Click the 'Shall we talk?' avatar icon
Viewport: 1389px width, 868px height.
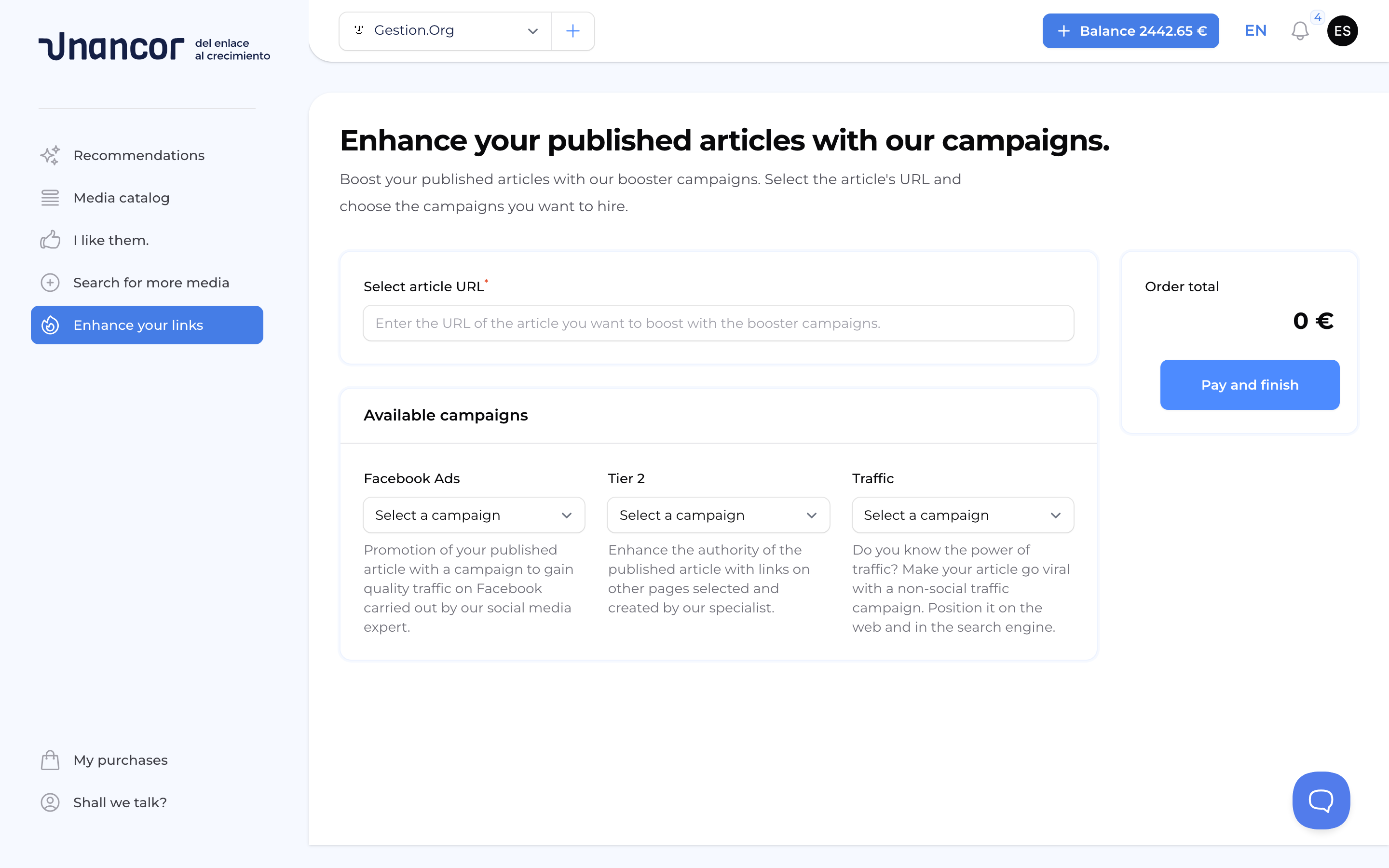[50, 802]
